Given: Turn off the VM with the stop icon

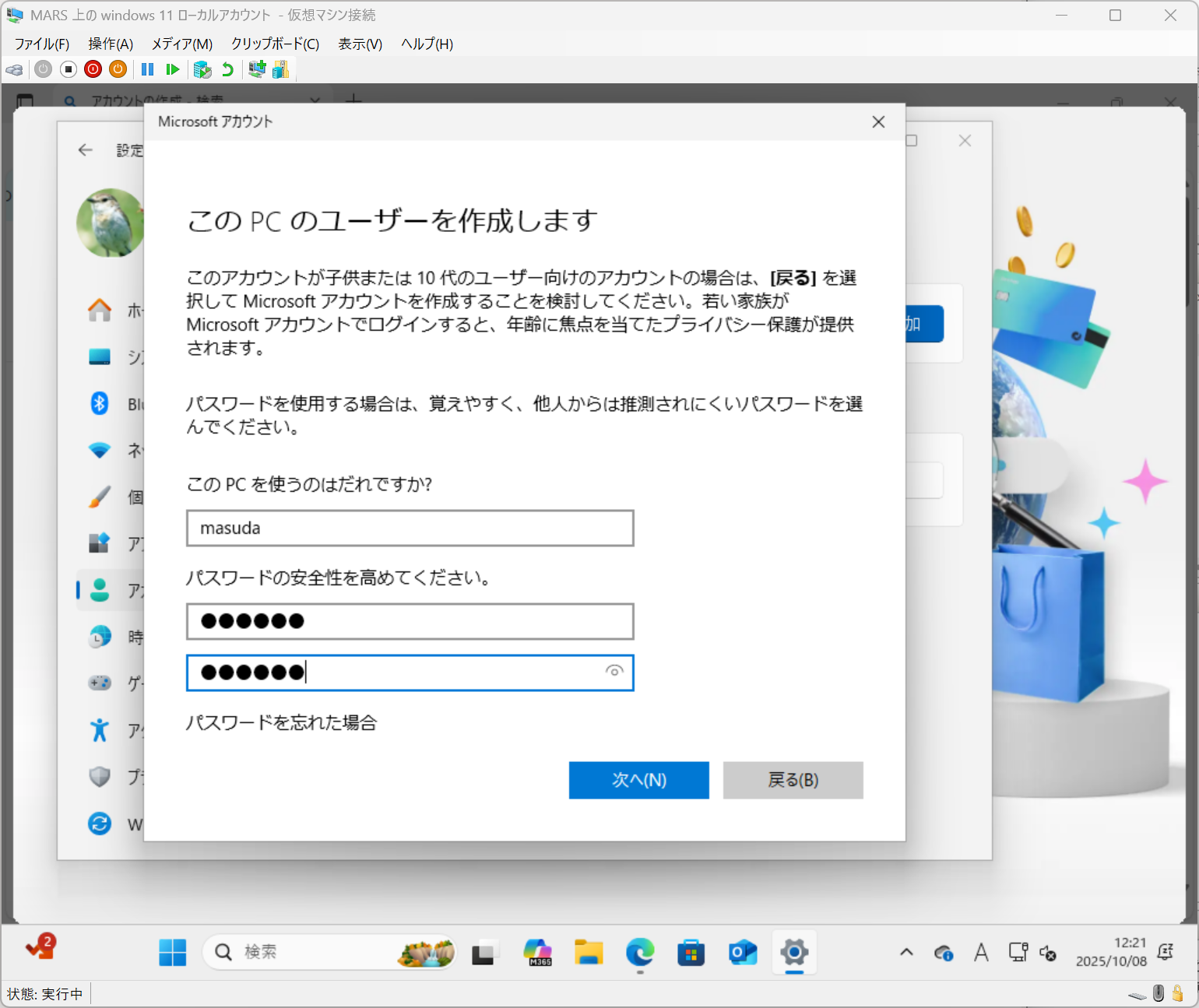Looking at the screenshot, I should point(69,69).
